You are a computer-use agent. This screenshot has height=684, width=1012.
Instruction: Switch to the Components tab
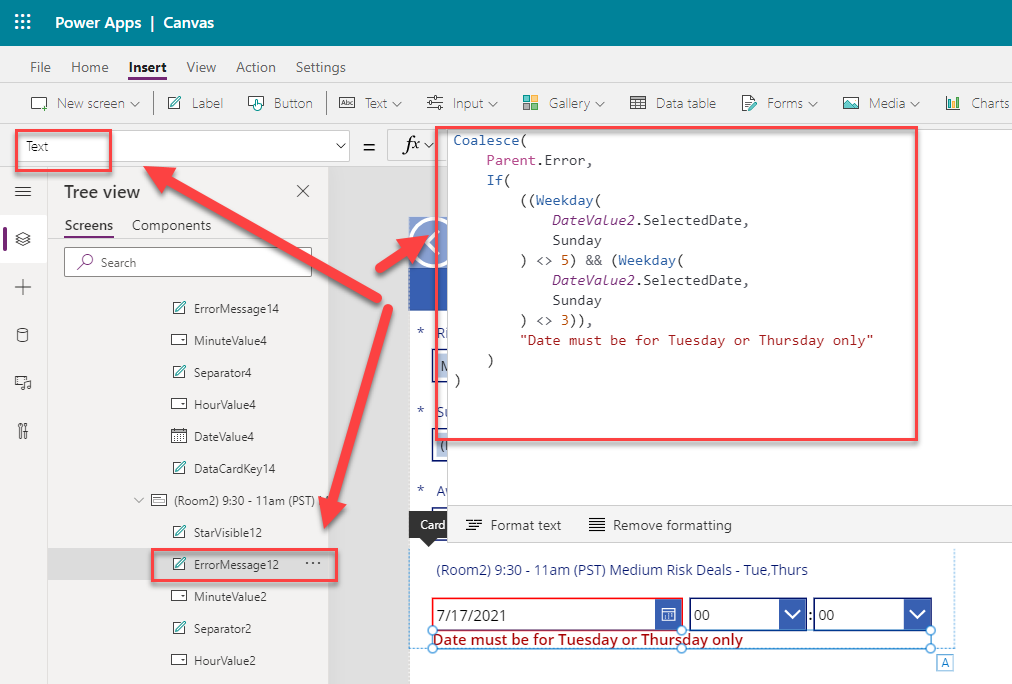point(171,225)
